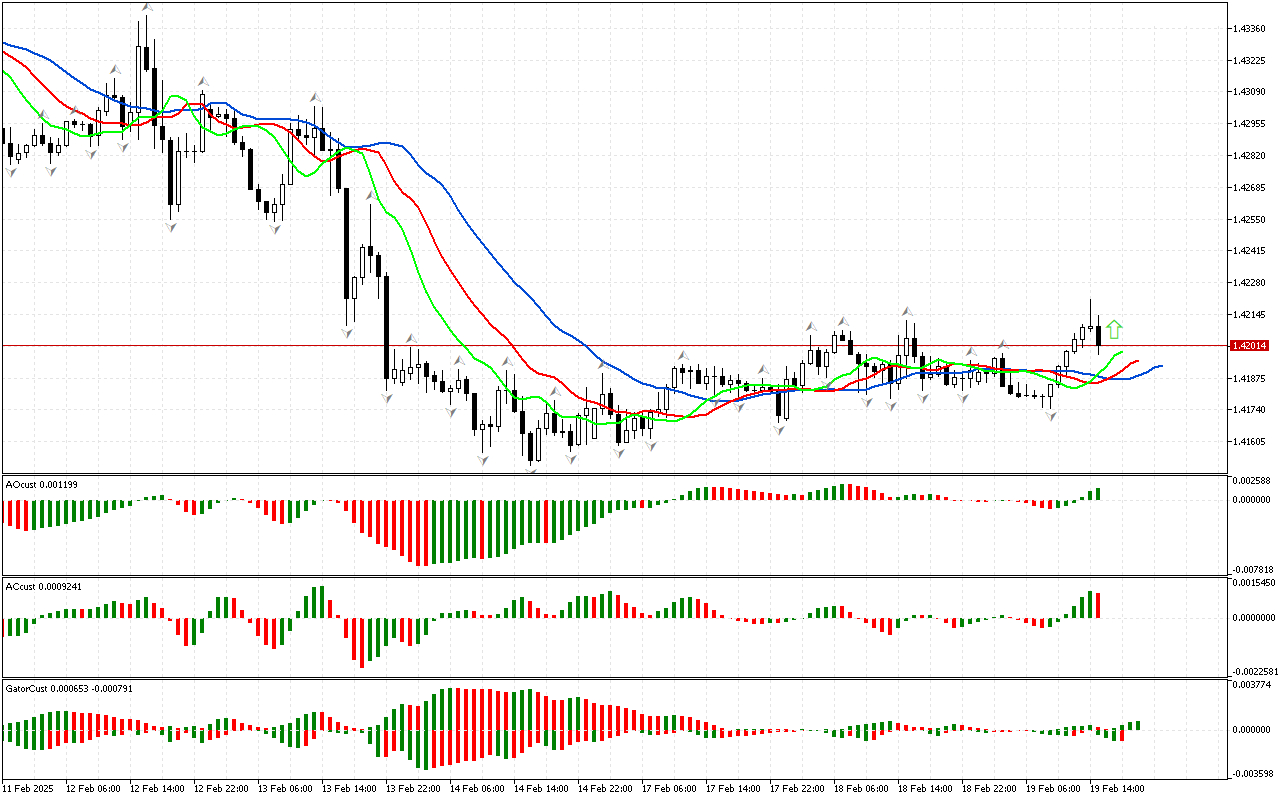Click the 14 Feb 06:00 time label

tap(478, 789)
